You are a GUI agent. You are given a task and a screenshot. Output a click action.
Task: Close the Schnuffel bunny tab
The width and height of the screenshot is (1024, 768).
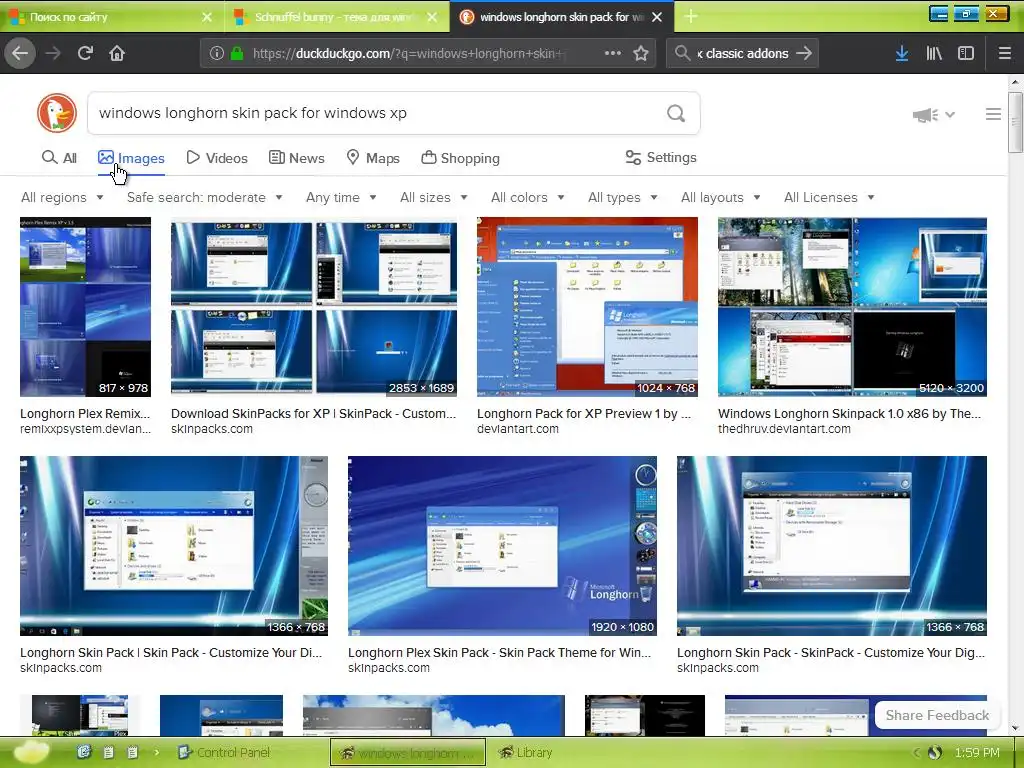pos(432,17)
